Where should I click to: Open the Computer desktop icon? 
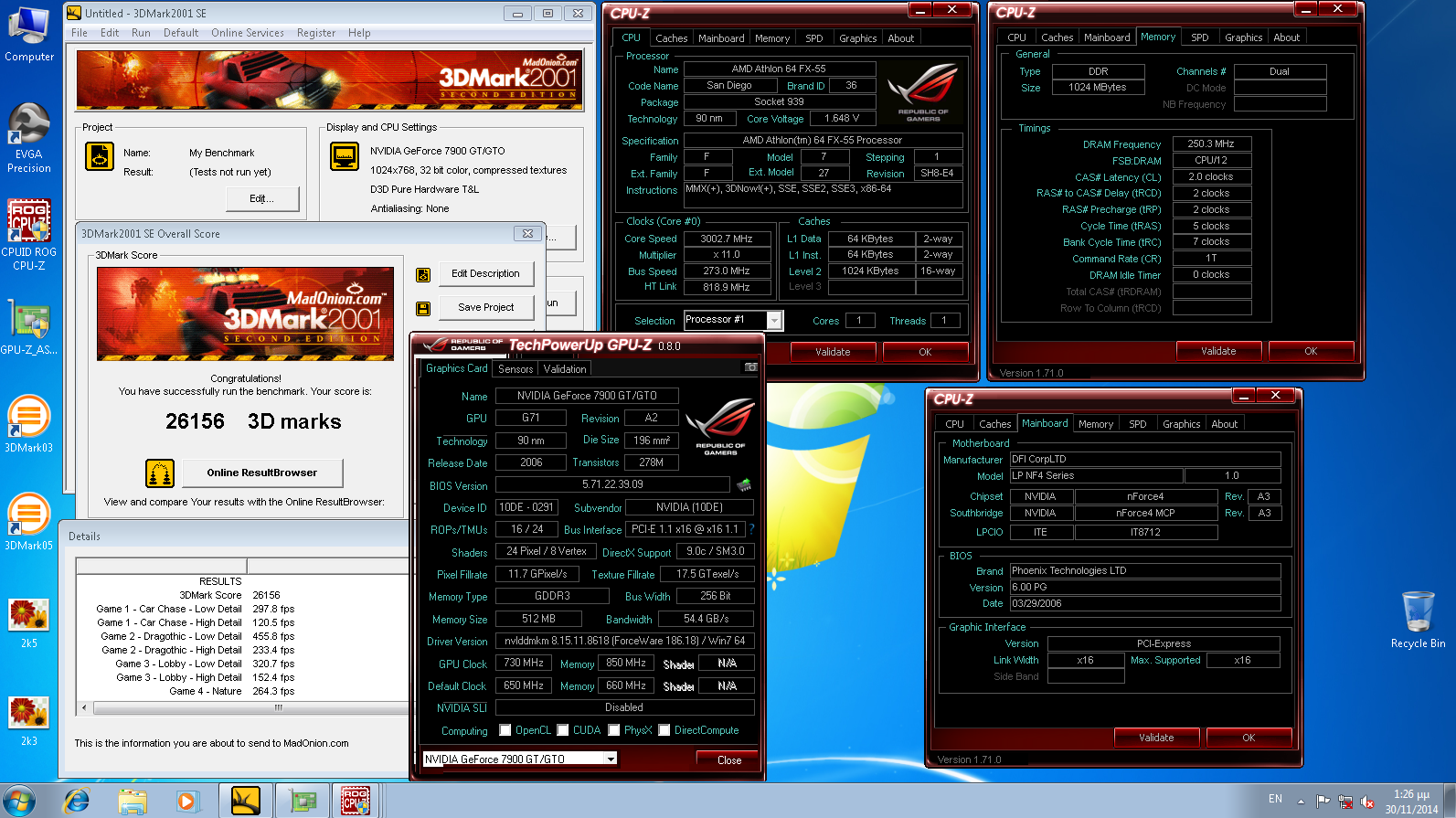click(29, 35)
